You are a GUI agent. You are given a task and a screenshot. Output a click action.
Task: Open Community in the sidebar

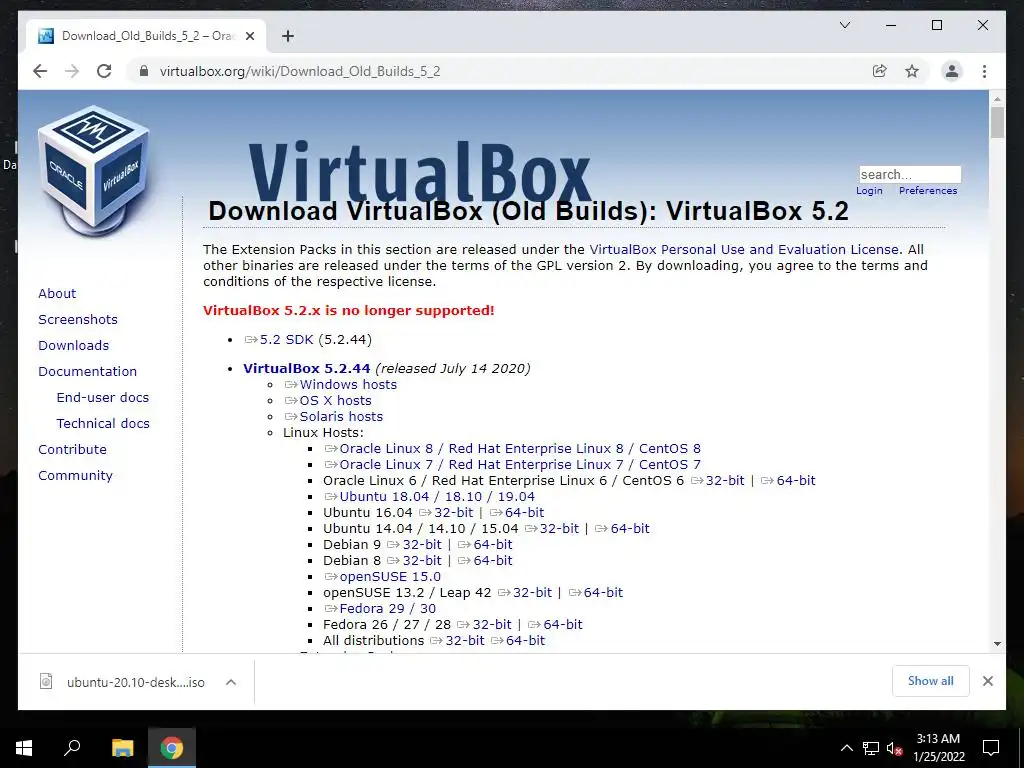tap(75, 475)
